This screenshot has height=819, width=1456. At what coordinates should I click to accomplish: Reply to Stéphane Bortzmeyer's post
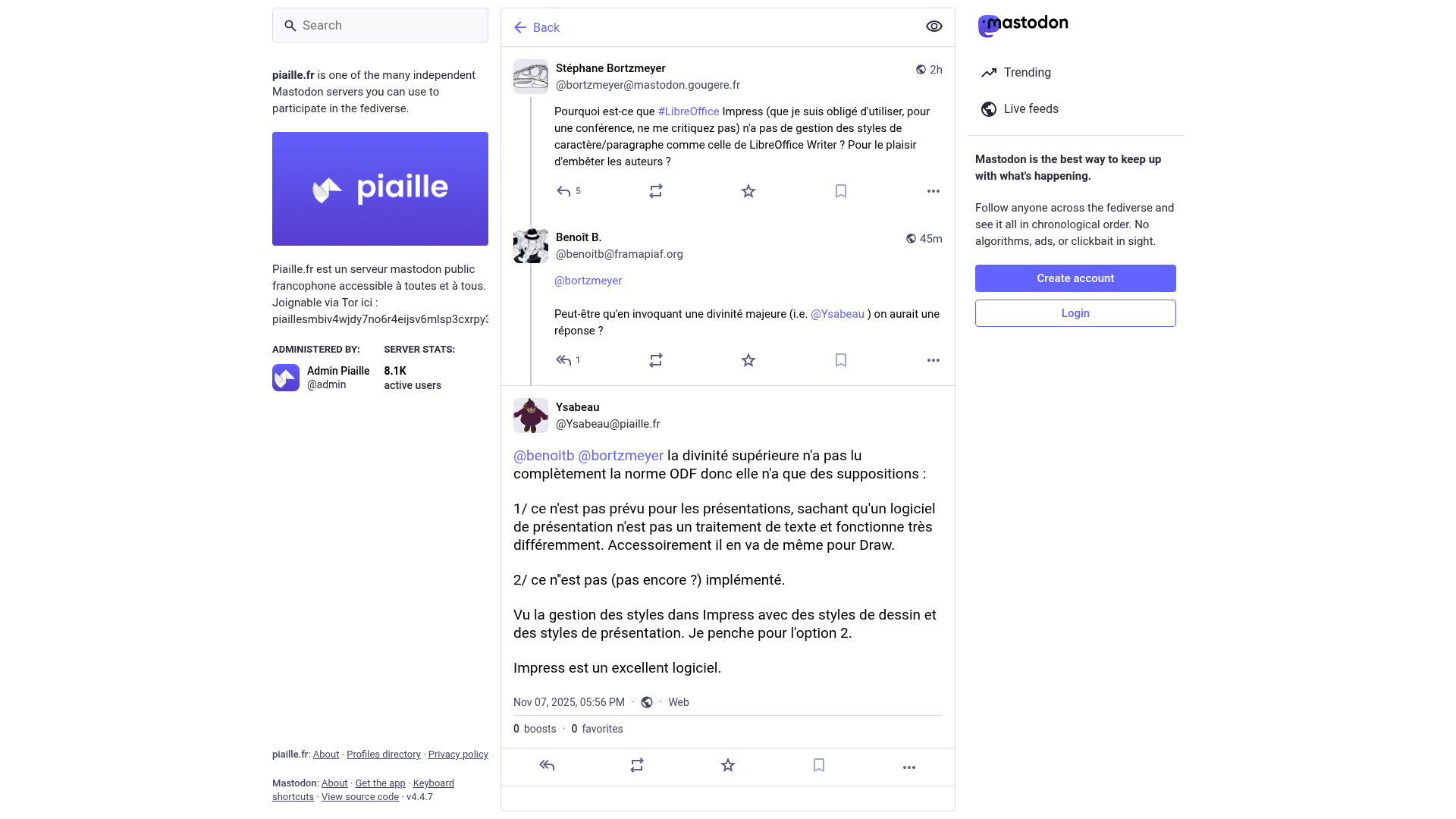coord(563,191)
